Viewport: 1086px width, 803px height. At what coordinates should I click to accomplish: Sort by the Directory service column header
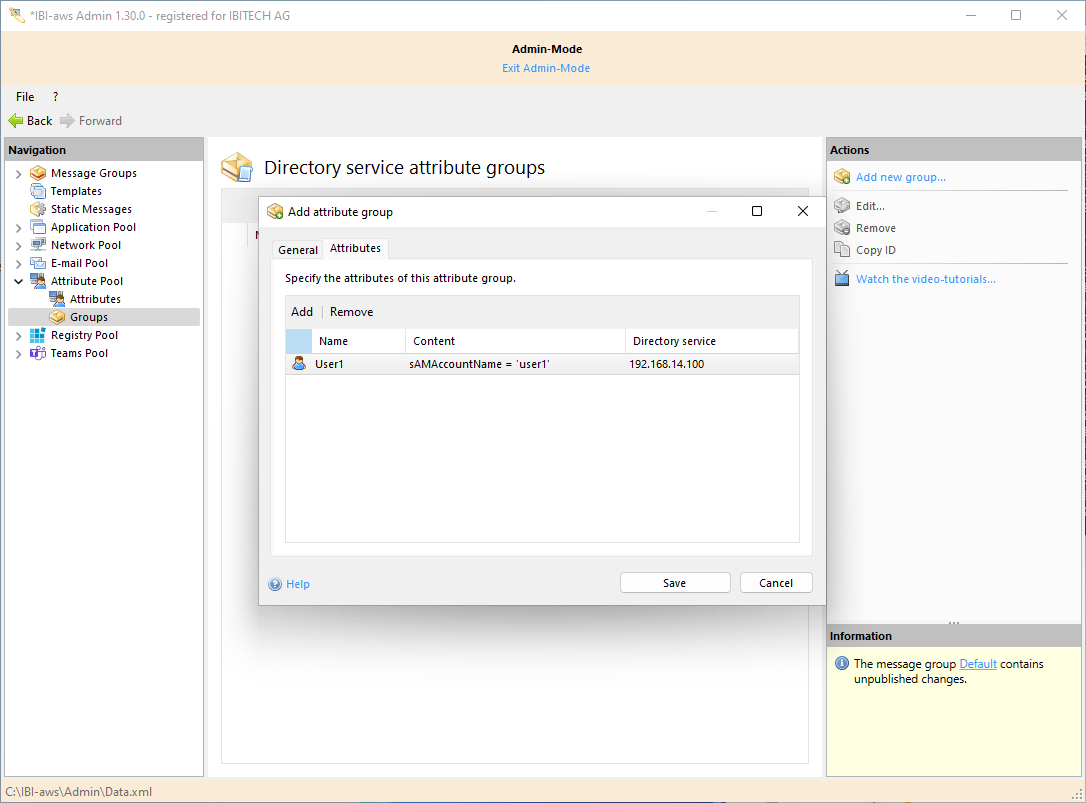[674, 341]
